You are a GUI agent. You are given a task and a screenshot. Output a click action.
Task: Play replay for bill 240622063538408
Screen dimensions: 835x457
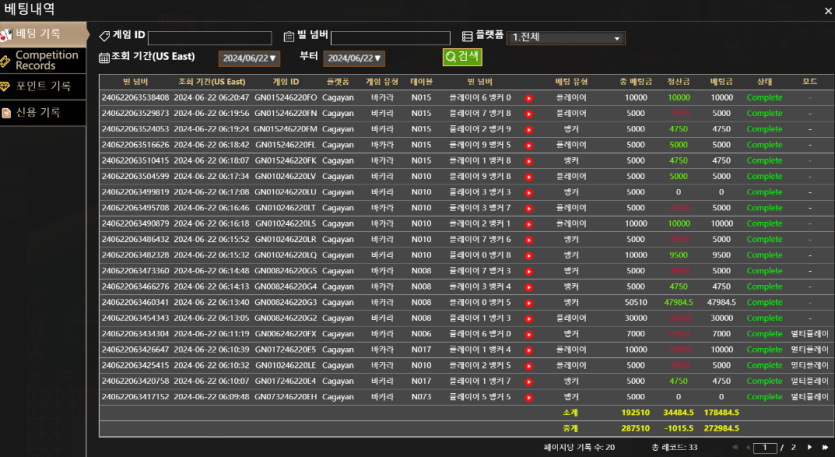click(529, 98)
